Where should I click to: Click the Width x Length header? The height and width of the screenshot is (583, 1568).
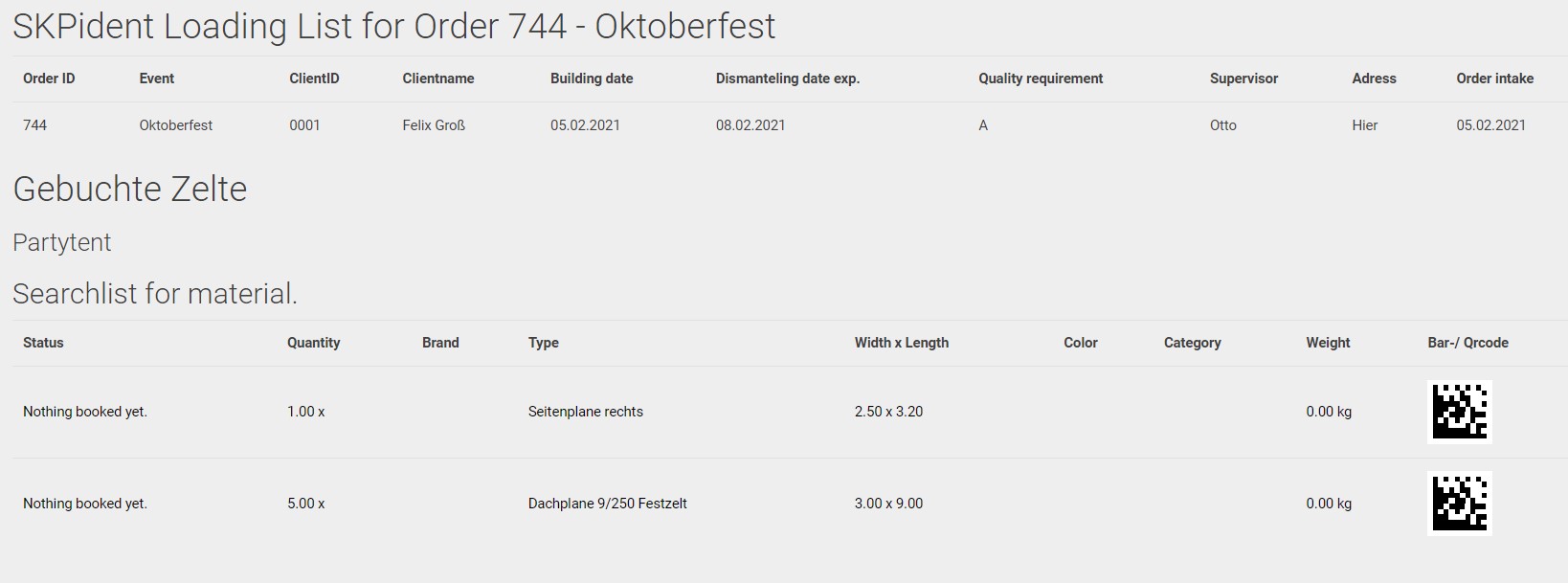tap(901, 343)
